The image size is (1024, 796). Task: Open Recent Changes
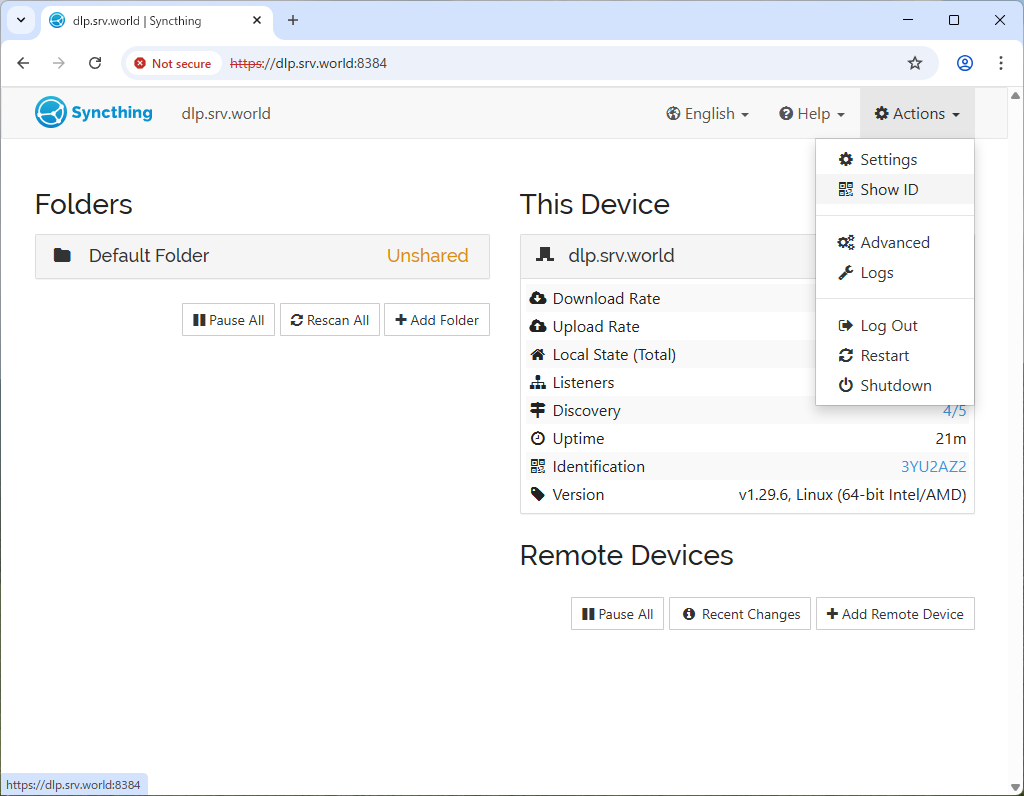click(x=740, y=614)
